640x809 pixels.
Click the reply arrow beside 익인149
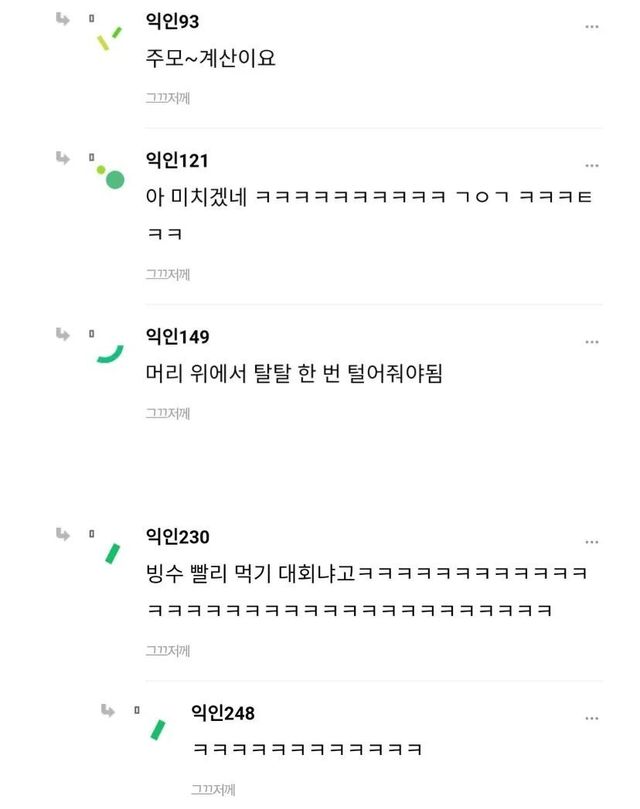click(x=62, y=334)
